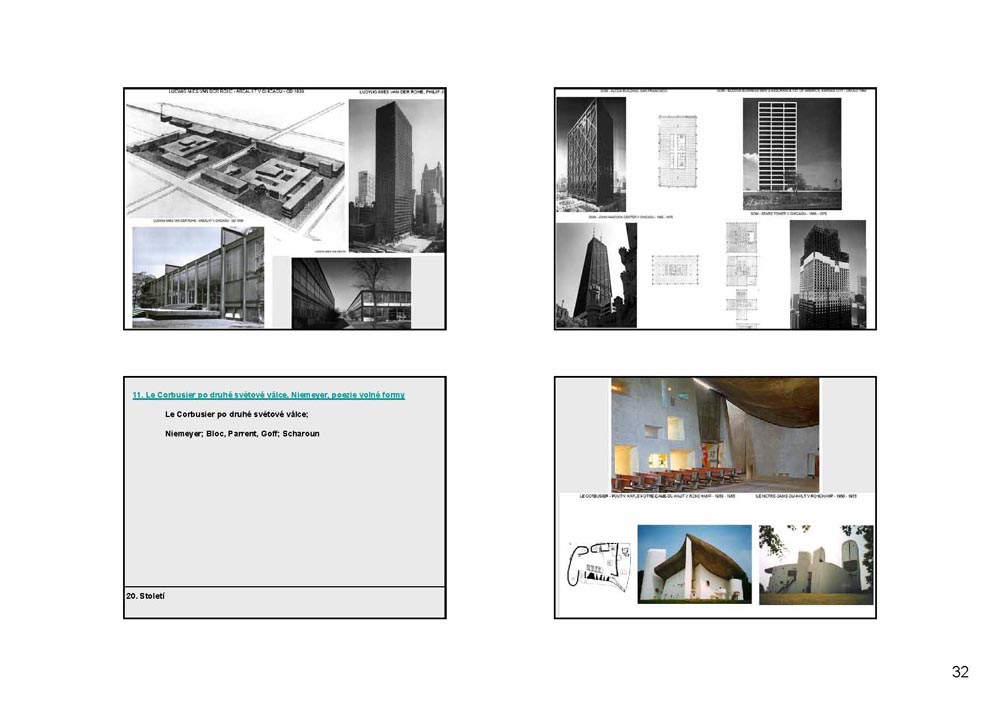Select the chapel exterior photo with blue sky

click(695, 564)
